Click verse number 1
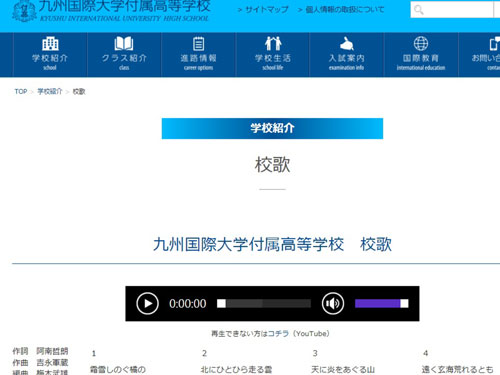Image resolution: width=500 pixels, height=375 pixels. click(x=94, y=353)
